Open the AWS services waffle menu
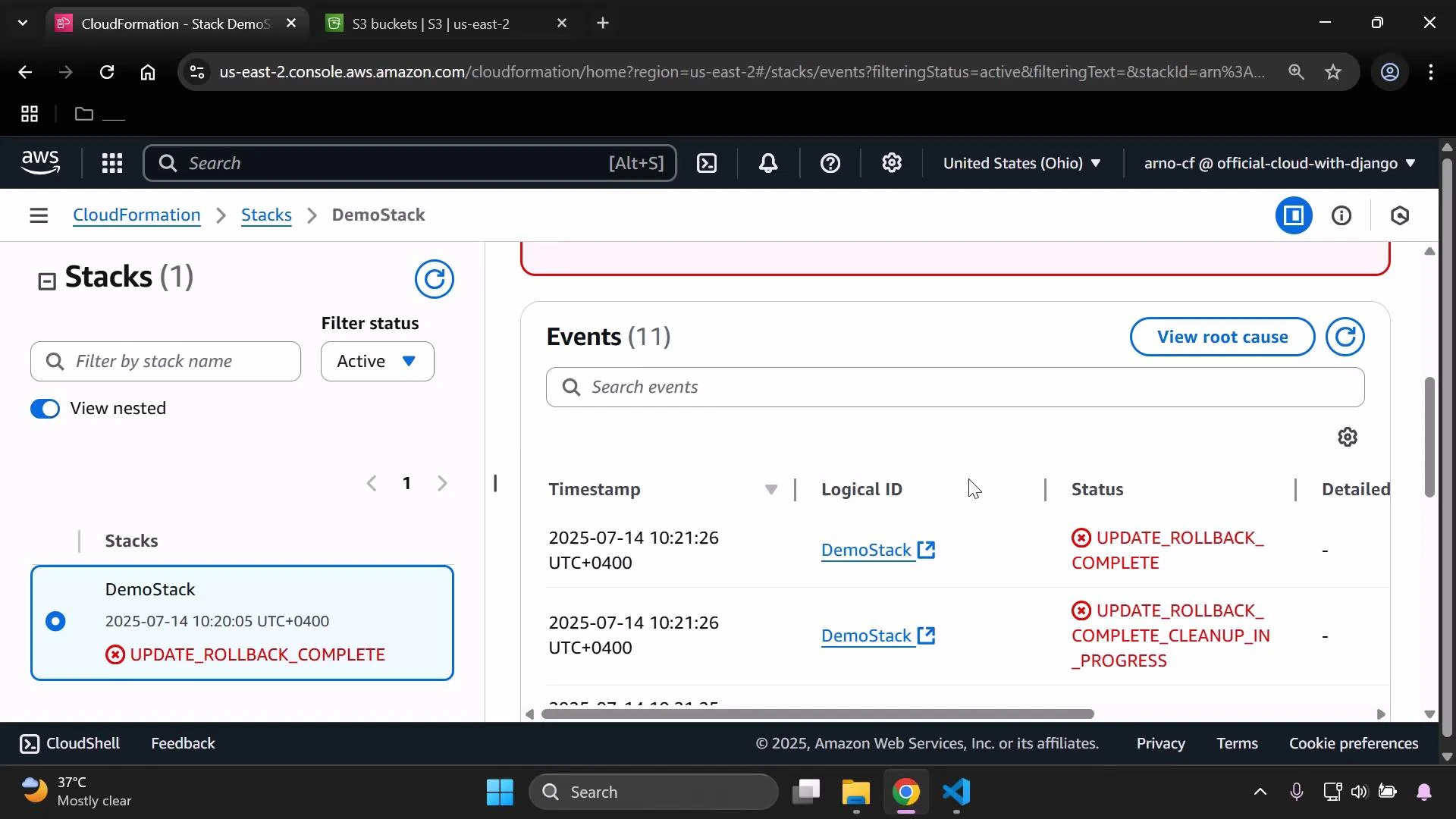This screenshot has width=1456, height=819. pos(111,162)
